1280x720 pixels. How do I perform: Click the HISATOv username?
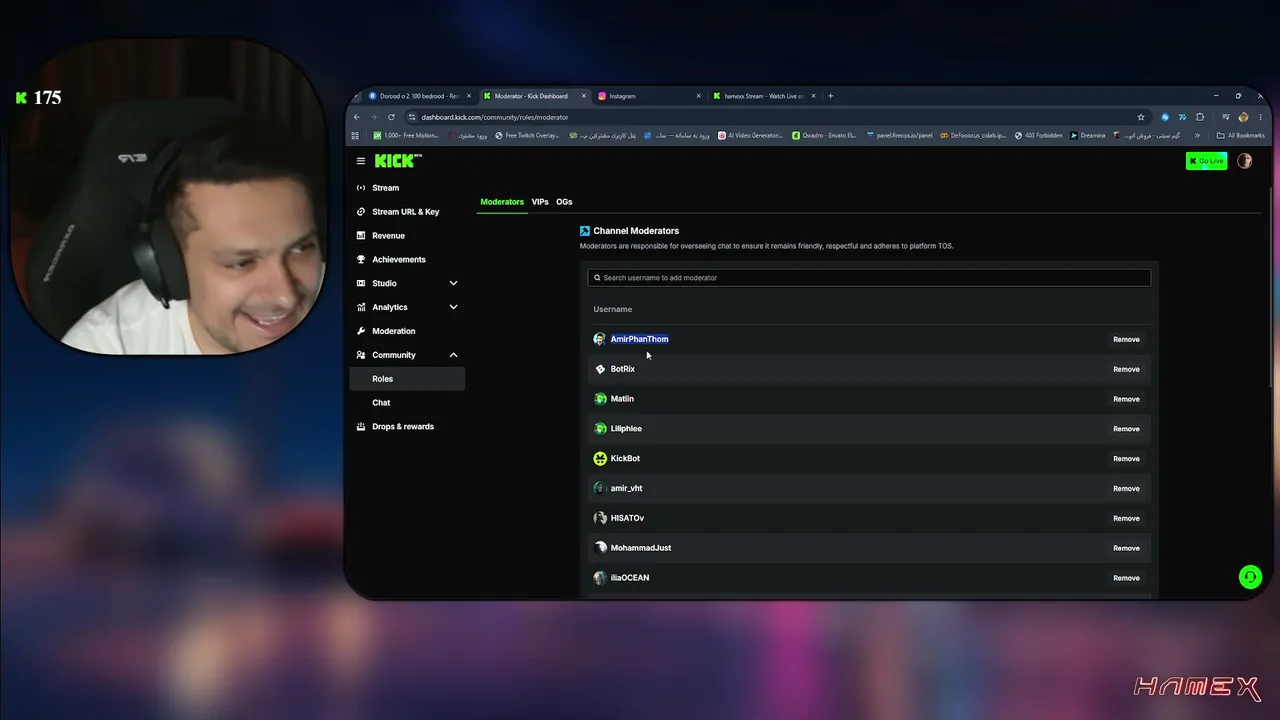coord(627,518)
